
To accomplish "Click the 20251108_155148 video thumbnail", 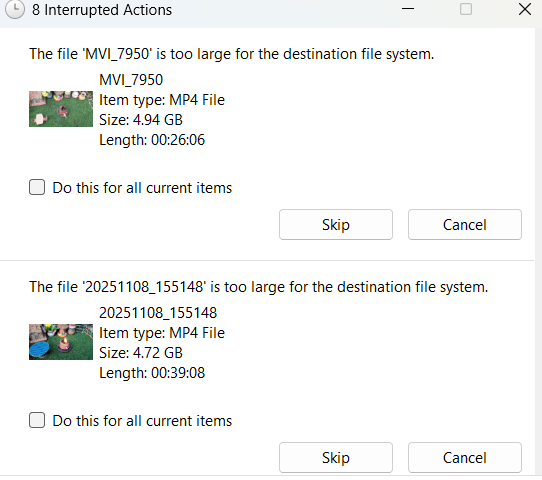I will point(61,342).
